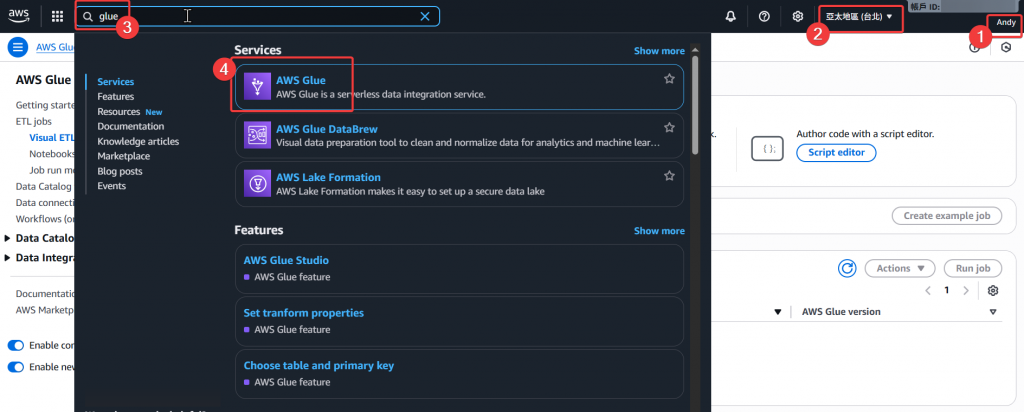Click Create example job button
The height and width of the screenshot is (412, 1024).
tap(947, 215)
